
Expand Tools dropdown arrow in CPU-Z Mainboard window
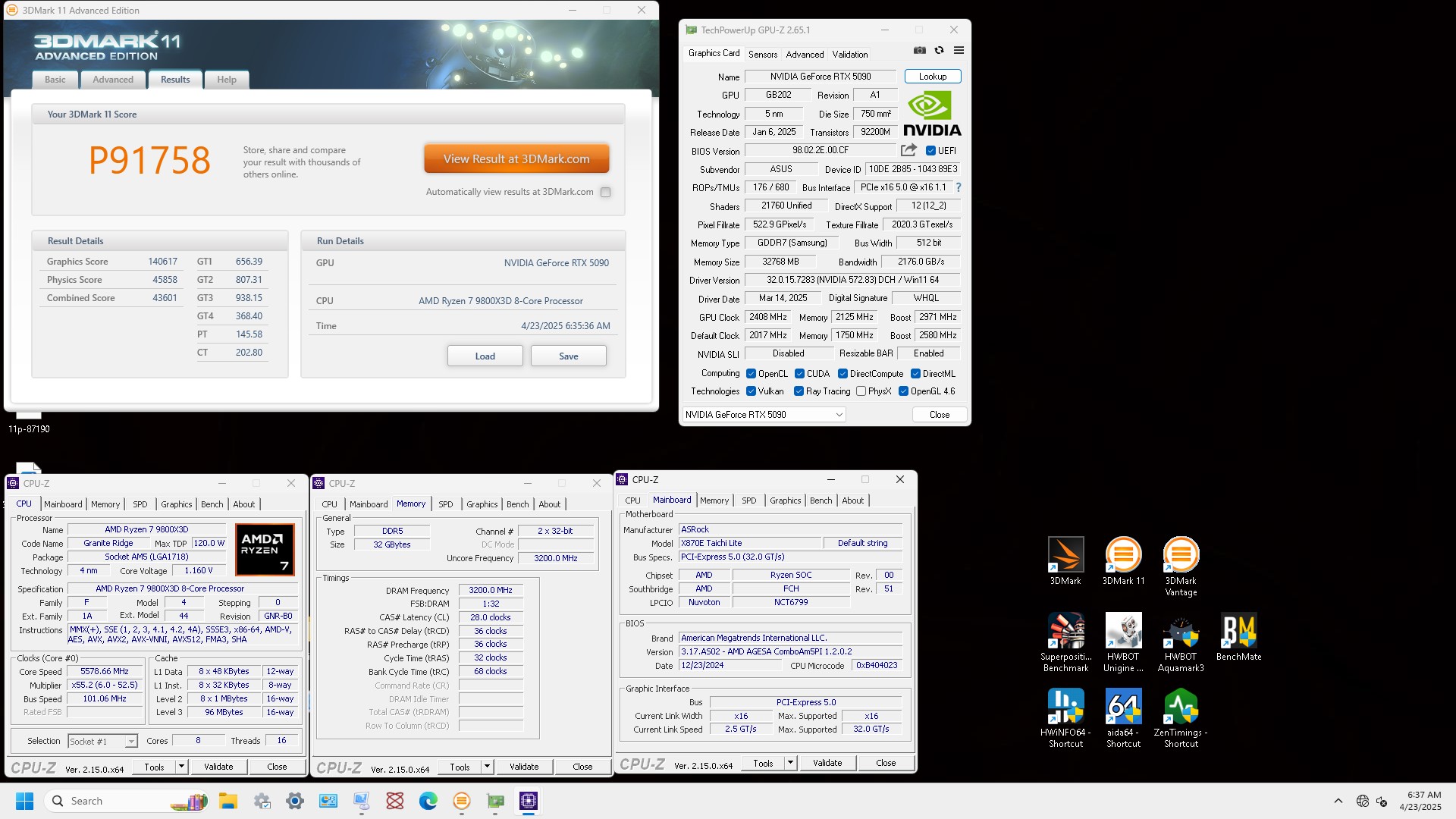coord(790,763)
